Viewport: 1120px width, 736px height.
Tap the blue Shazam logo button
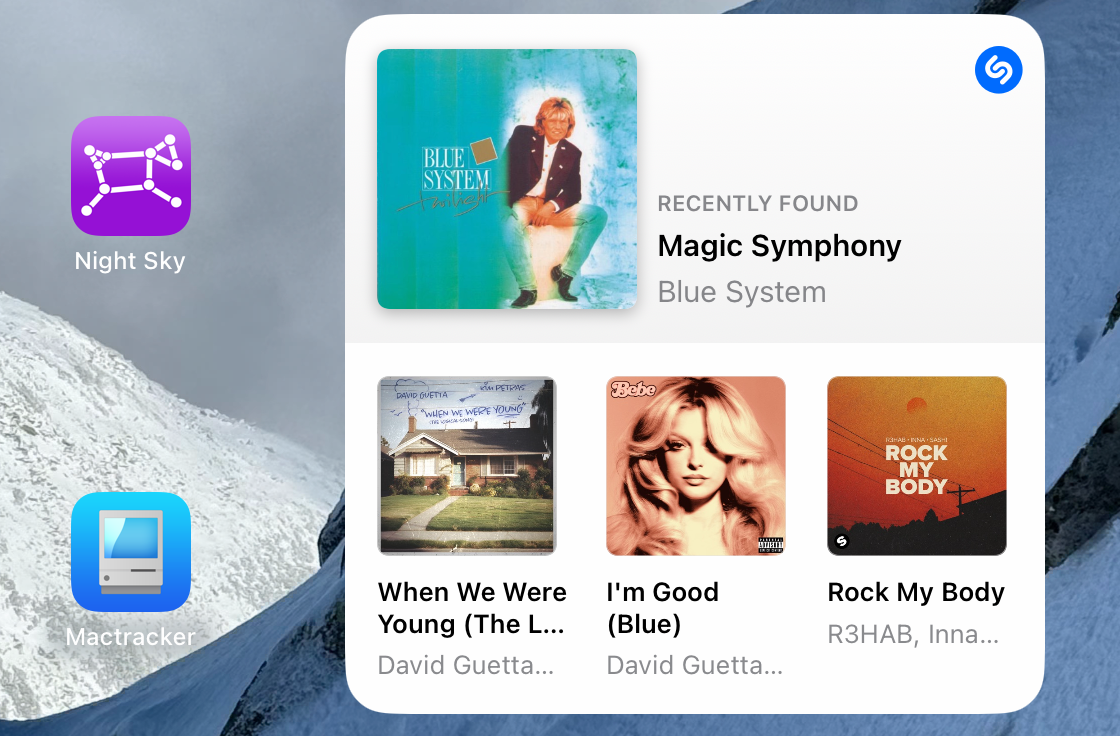pos(999,70)
